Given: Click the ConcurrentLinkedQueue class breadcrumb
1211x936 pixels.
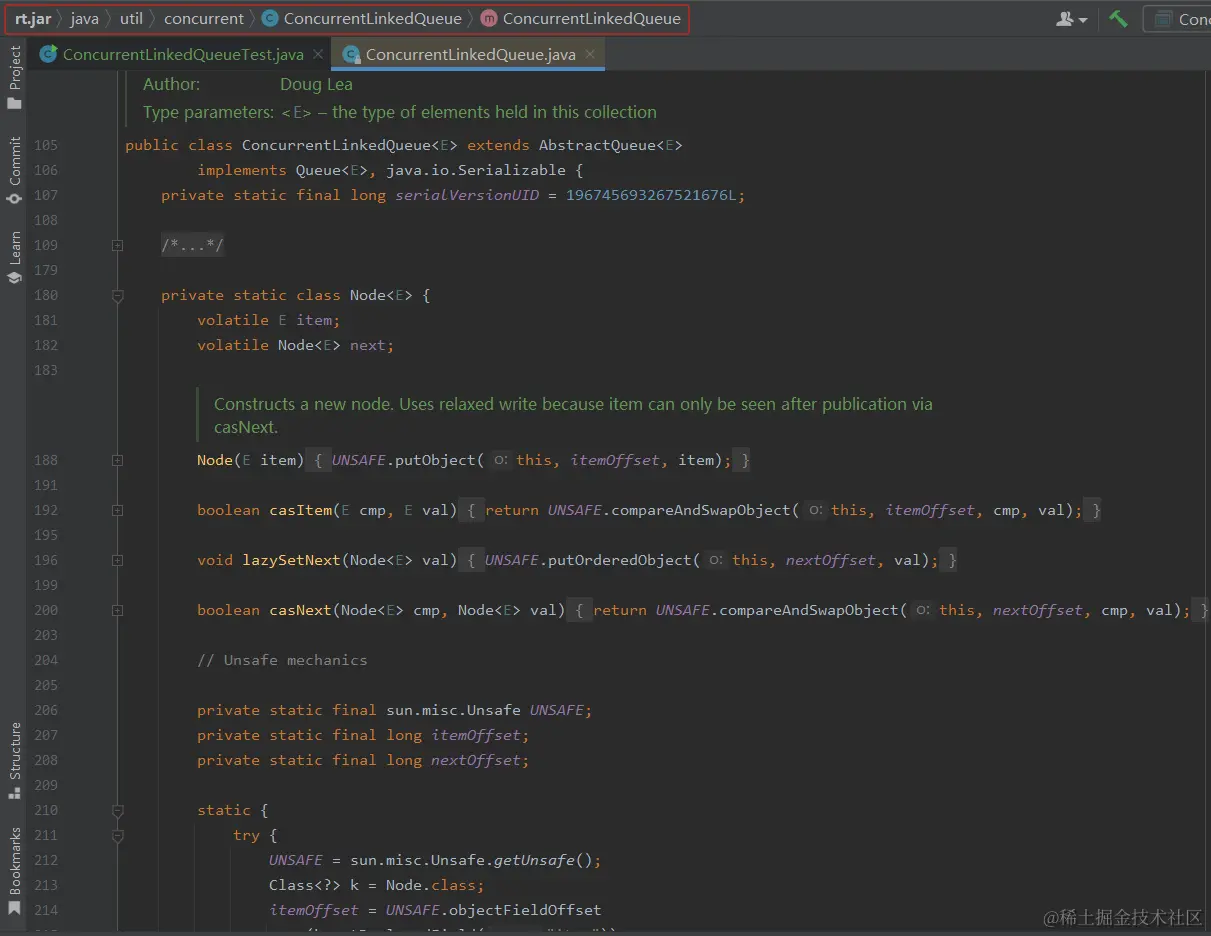Looking at the screenshot, I should click(x=372, y=18).
